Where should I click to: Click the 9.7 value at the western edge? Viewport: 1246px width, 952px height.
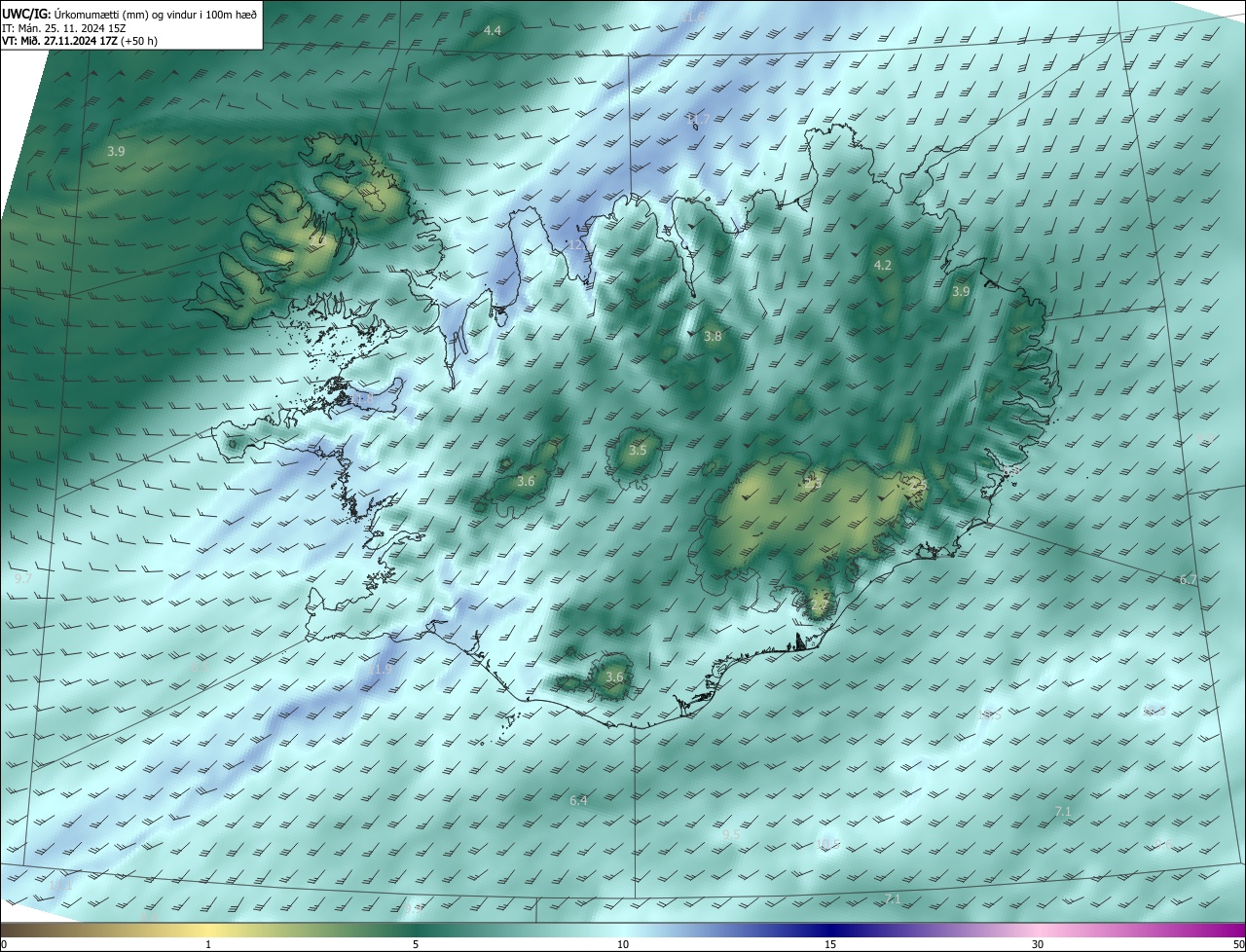coord(23,579)
